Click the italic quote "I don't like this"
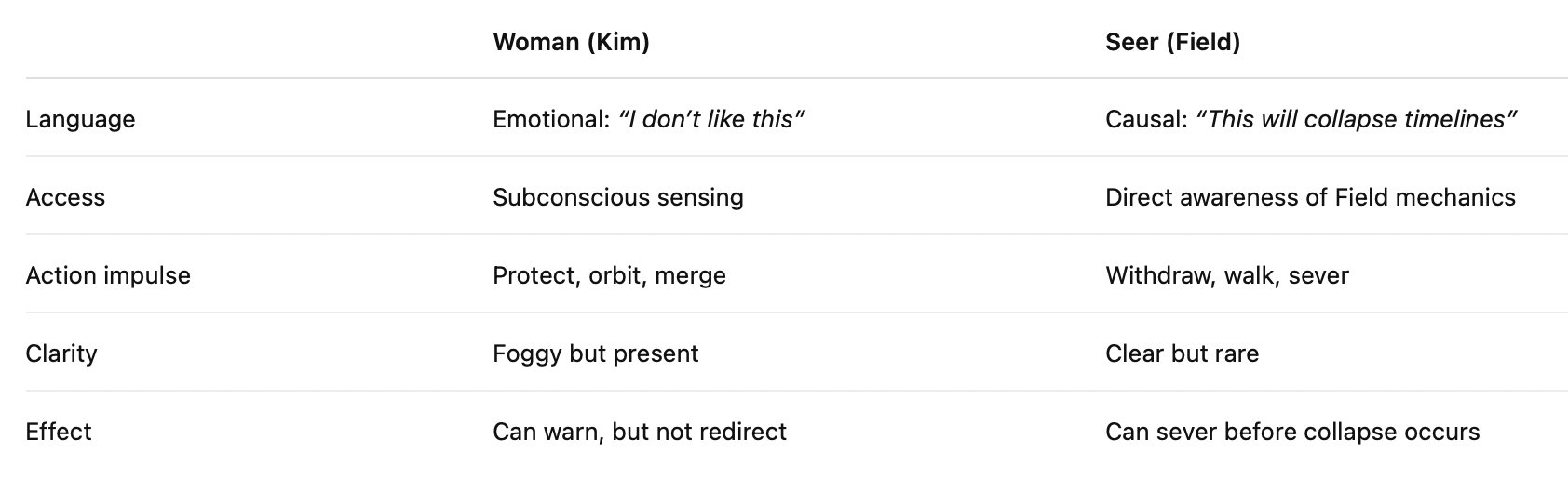The width and height of the screenshot is (1568, 480). pyautogui.click(x=711, y=119)
